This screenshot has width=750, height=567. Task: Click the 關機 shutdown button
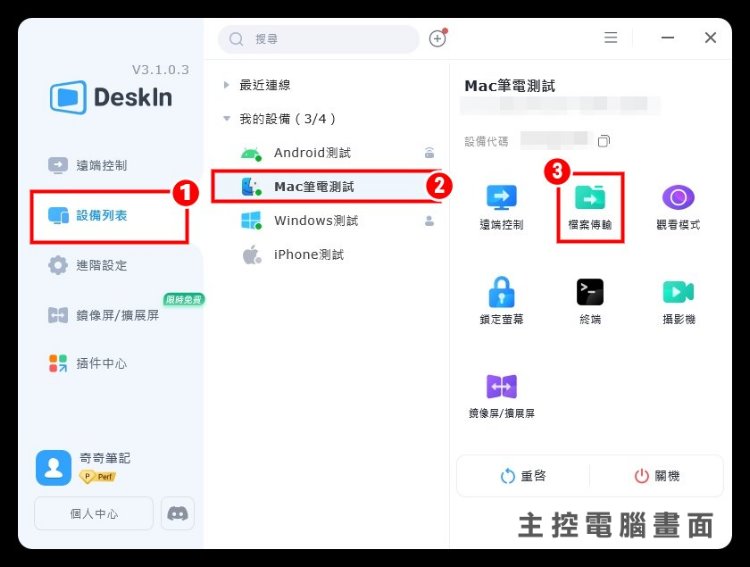[656, 476]
